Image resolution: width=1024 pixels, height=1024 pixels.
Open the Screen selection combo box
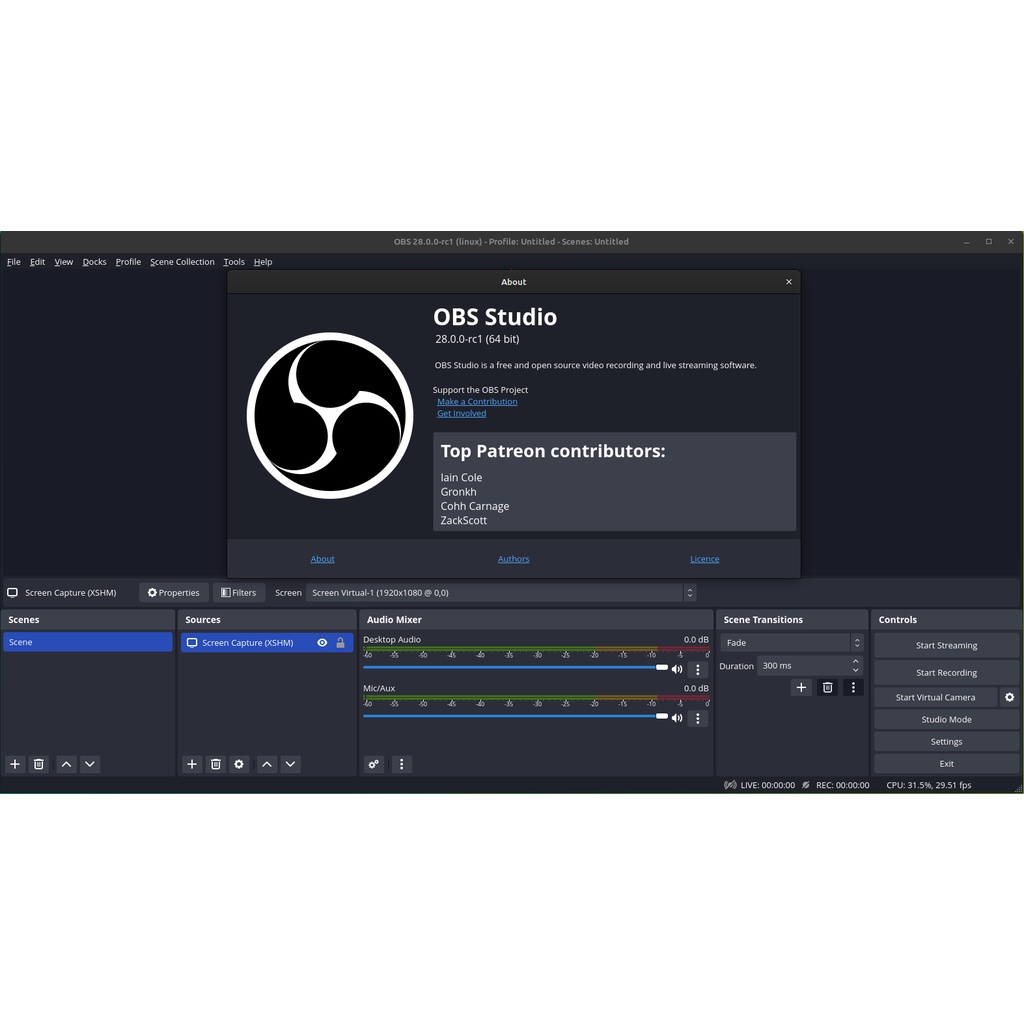coord(501,593)
